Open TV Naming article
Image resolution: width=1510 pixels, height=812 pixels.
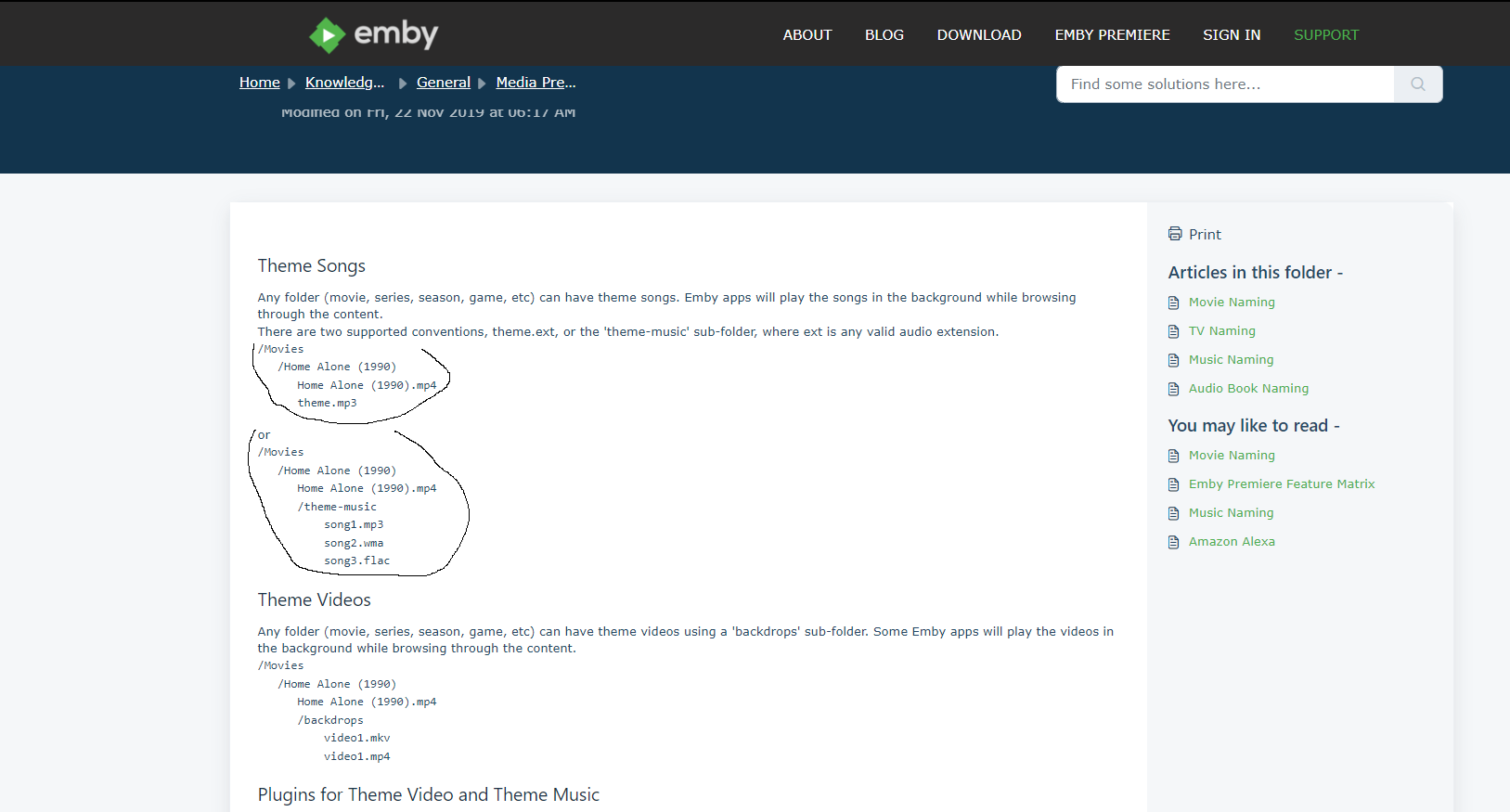1222,331
